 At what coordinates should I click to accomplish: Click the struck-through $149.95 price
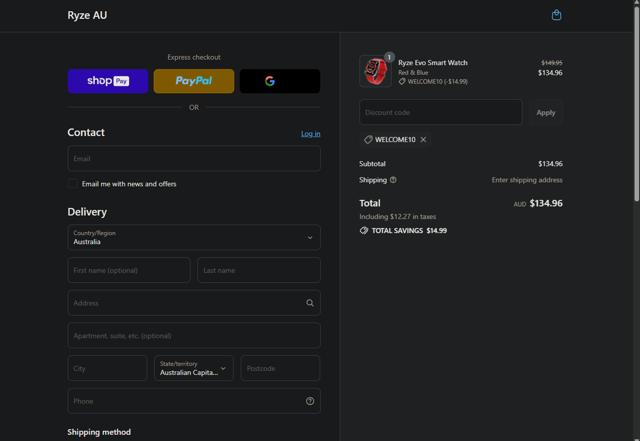click(x=552, y=62)
